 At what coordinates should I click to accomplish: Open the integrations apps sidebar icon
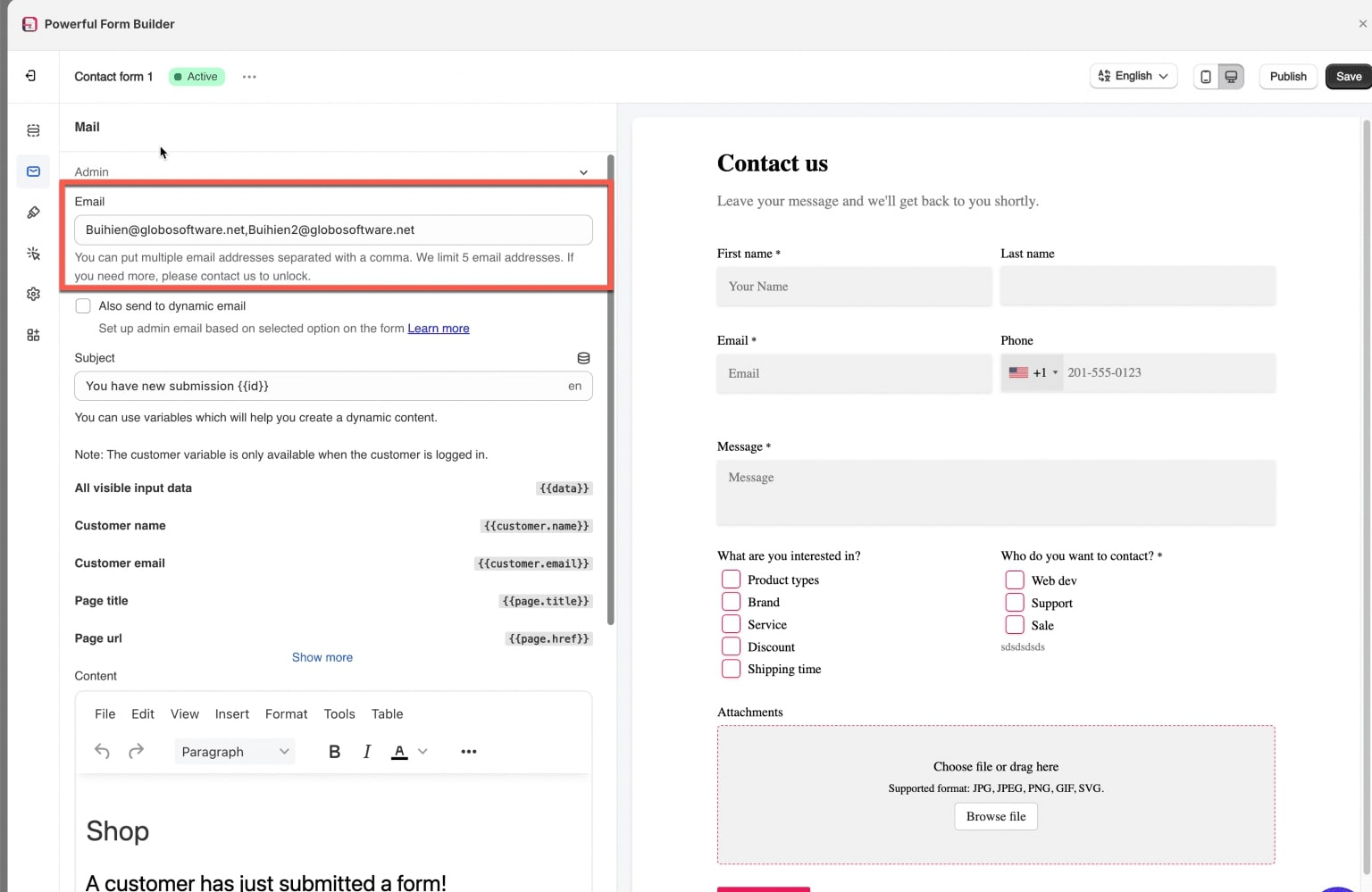[x=33, y=335]
